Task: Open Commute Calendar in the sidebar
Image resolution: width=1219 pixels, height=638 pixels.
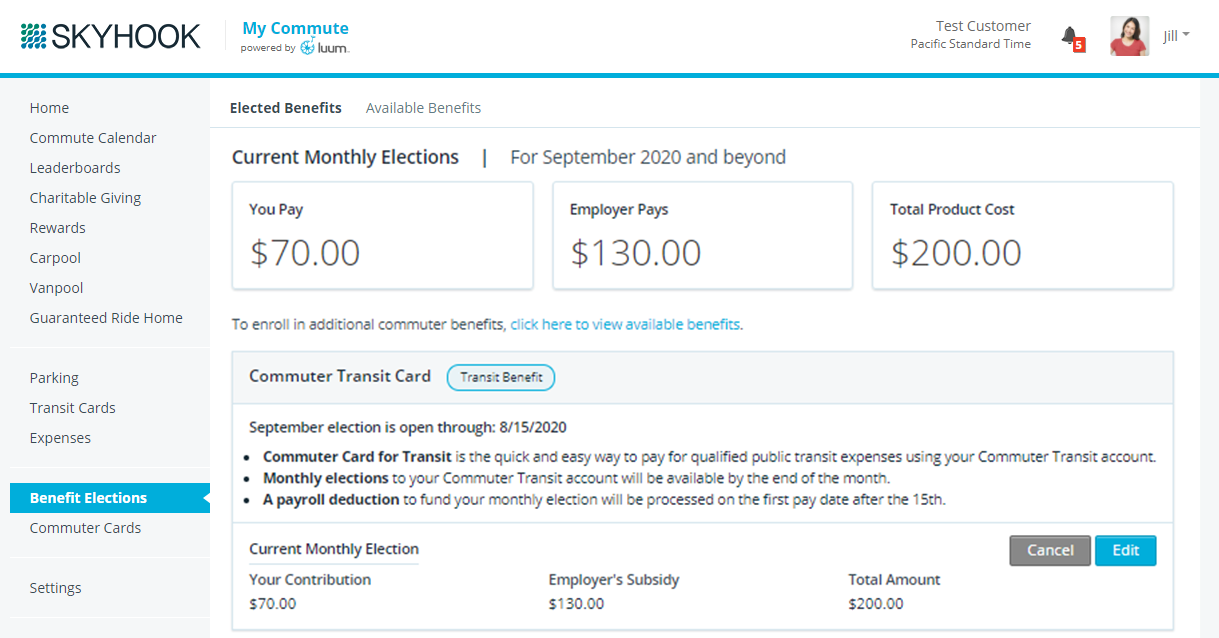Action: (93, 138)
